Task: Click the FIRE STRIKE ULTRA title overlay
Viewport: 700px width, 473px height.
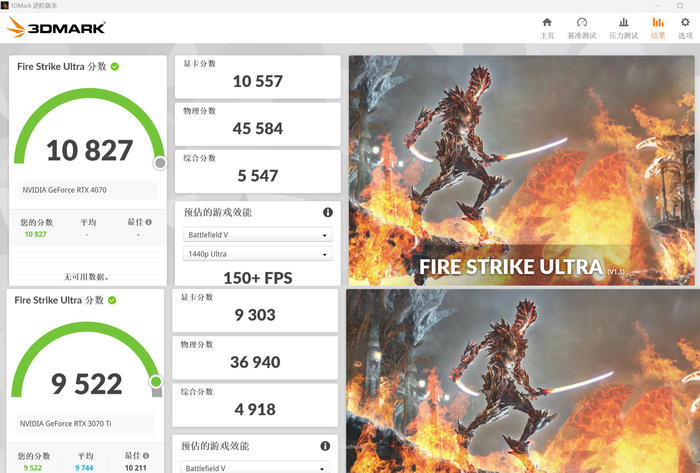Action: click(511, 266)
